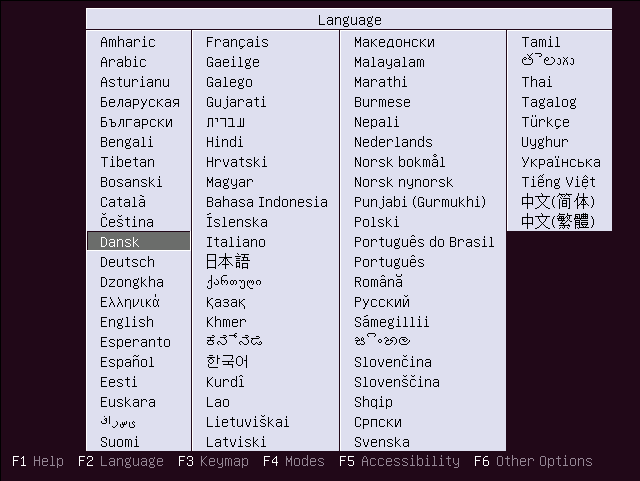Open F4 Modes options

[x=294, y=461]
